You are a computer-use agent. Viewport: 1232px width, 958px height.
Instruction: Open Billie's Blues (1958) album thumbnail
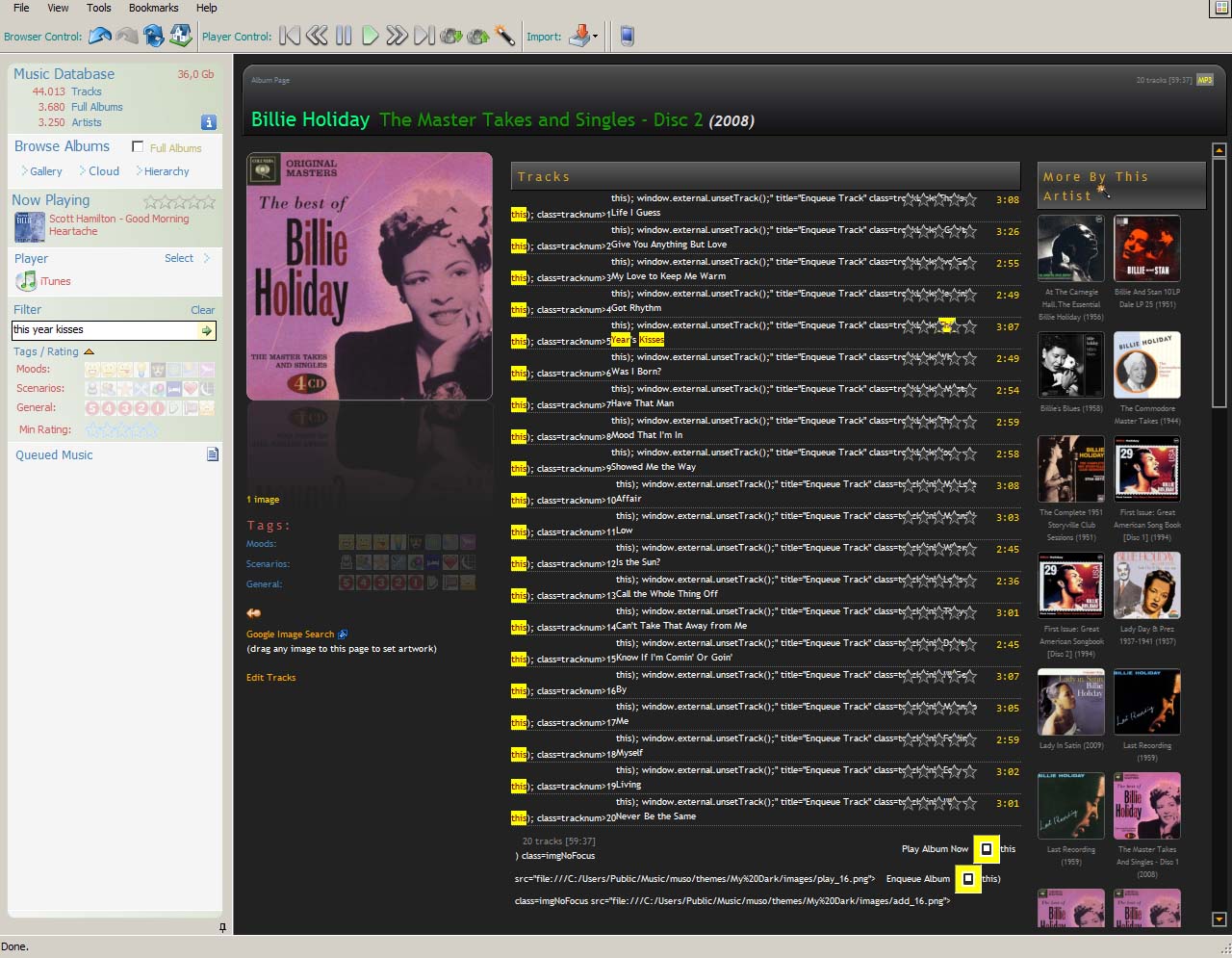(x=1071, y=365)
